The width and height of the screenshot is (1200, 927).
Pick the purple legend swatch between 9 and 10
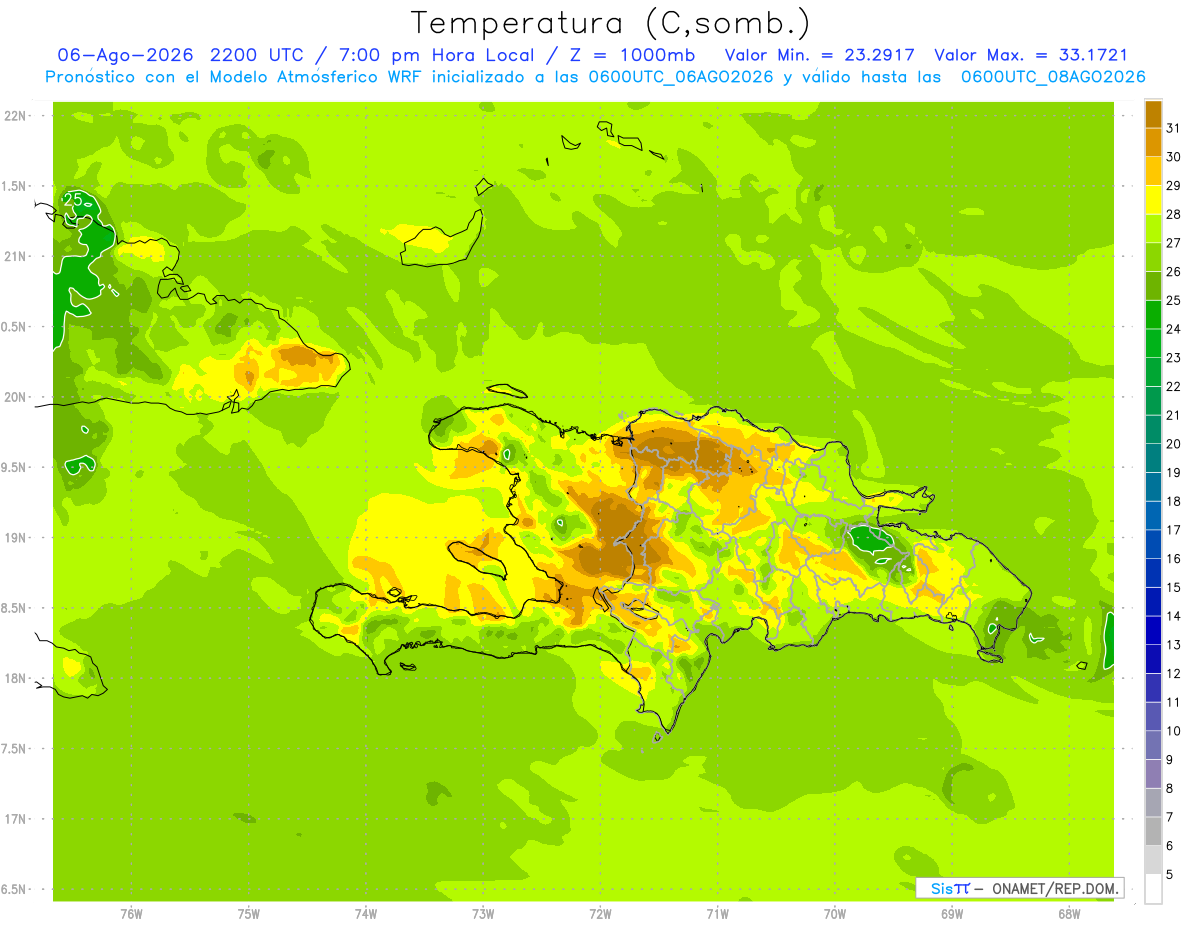tap(1153, 745)
